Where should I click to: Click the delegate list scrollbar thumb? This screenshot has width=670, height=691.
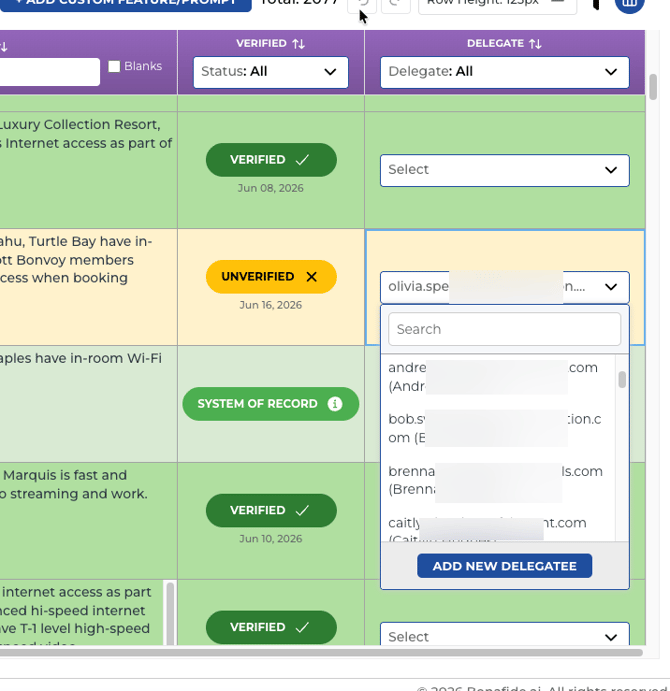(x=622, y=379)
